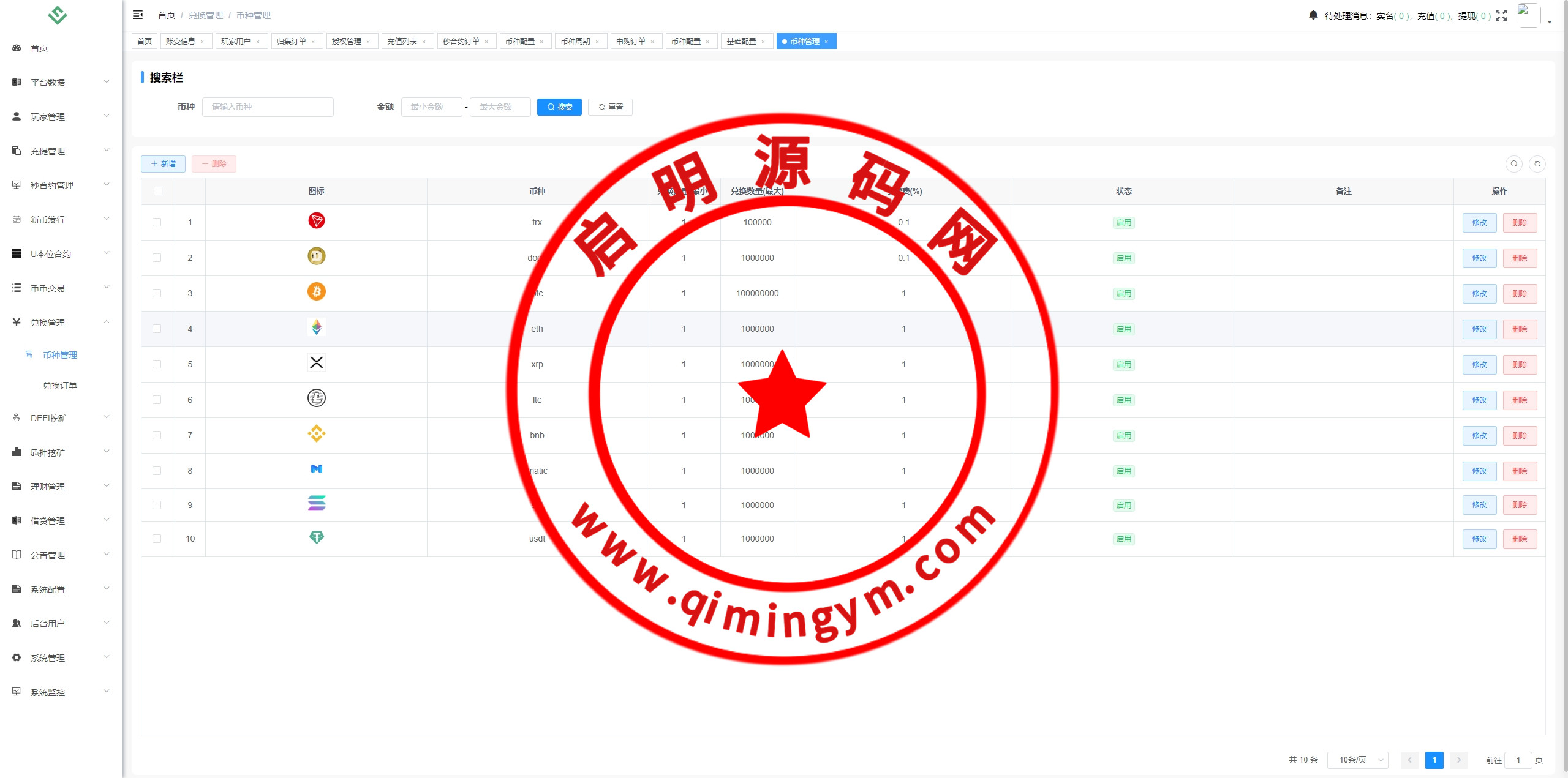Click the Bitcoin coin icon in row 3
This screenshot has height=778, width=1568.
[316, 292]
